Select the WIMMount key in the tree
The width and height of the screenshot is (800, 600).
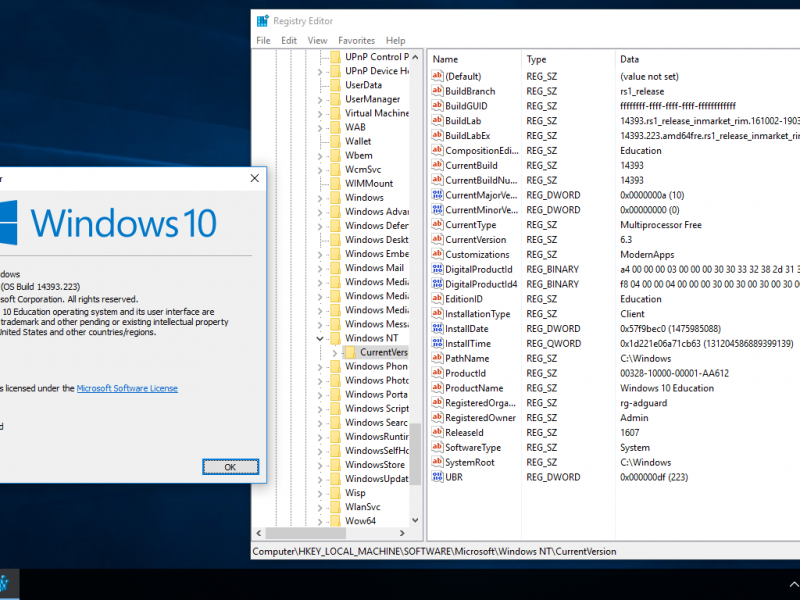(368, 183)
